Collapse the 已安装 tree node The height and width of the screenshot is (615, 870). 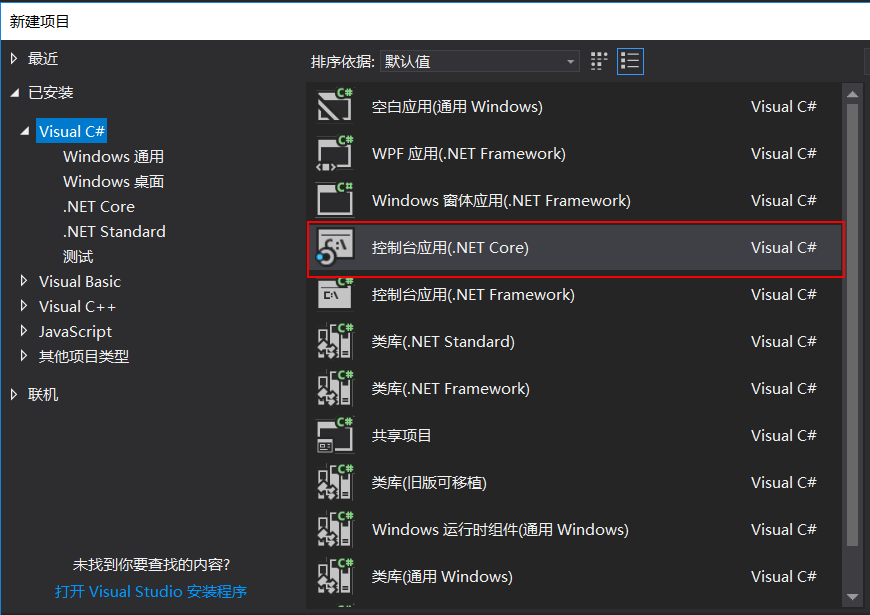point(15,93)
